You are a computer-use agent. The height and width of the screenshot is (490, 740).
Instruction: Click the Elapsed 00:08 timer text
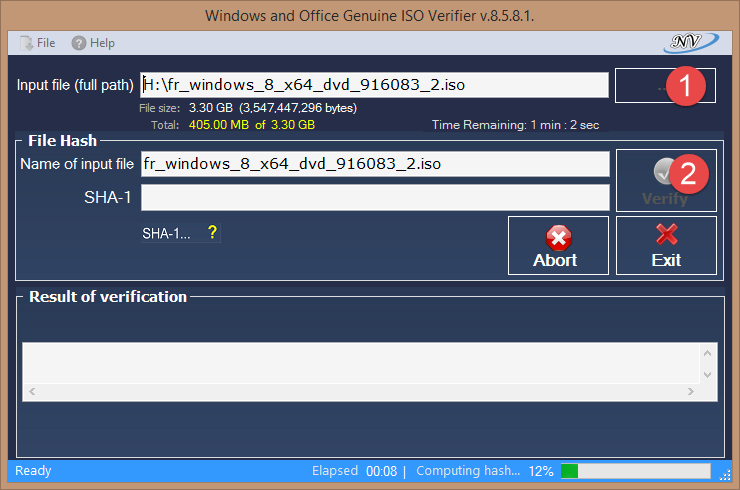click(354, 471)
